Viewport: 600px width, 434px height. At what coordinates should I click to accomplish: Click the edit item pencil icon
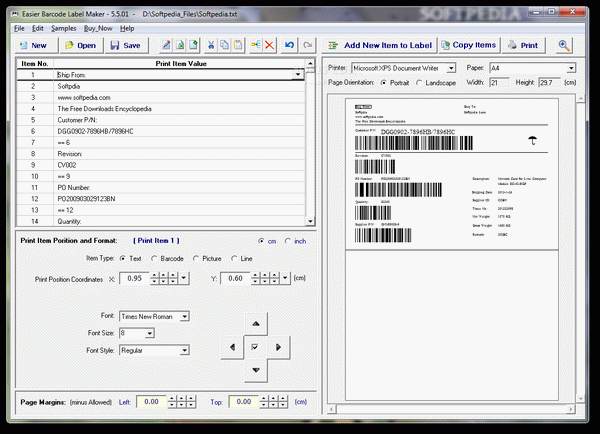[x=166, y=45]
